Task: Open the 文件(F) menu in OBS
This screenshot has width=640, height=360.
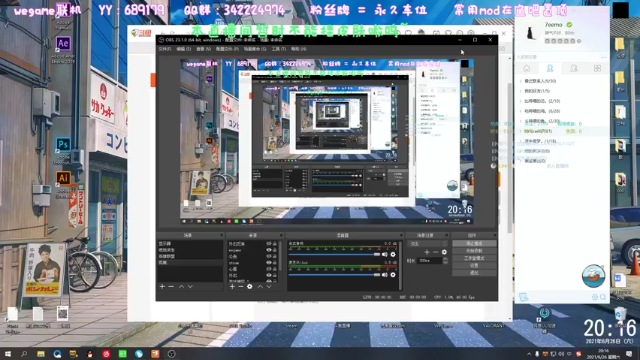Action: 164,49
